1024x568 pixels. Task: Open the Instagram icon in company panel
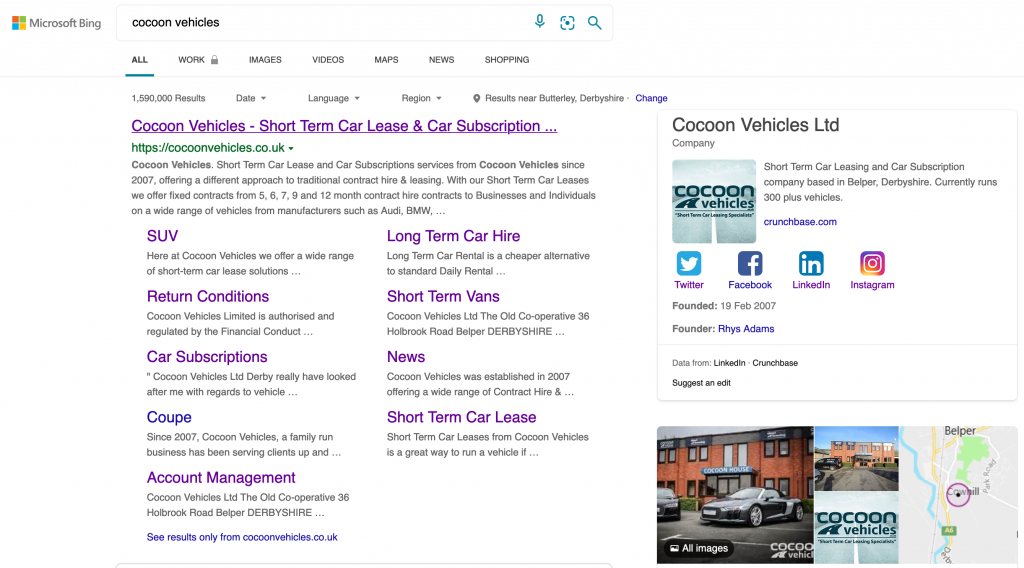(x=872, y=264)
